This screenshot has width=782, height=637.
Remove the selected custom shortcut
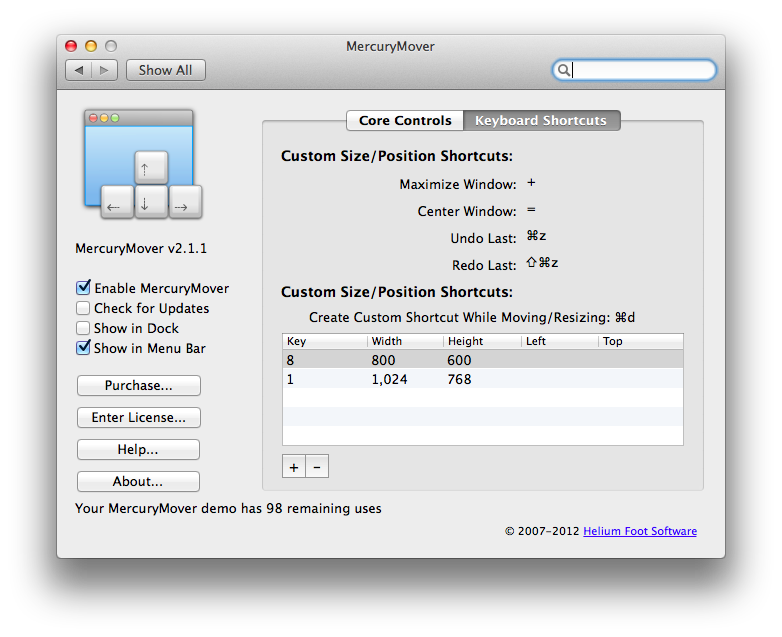pyautogui.click(x=316, y=467)
